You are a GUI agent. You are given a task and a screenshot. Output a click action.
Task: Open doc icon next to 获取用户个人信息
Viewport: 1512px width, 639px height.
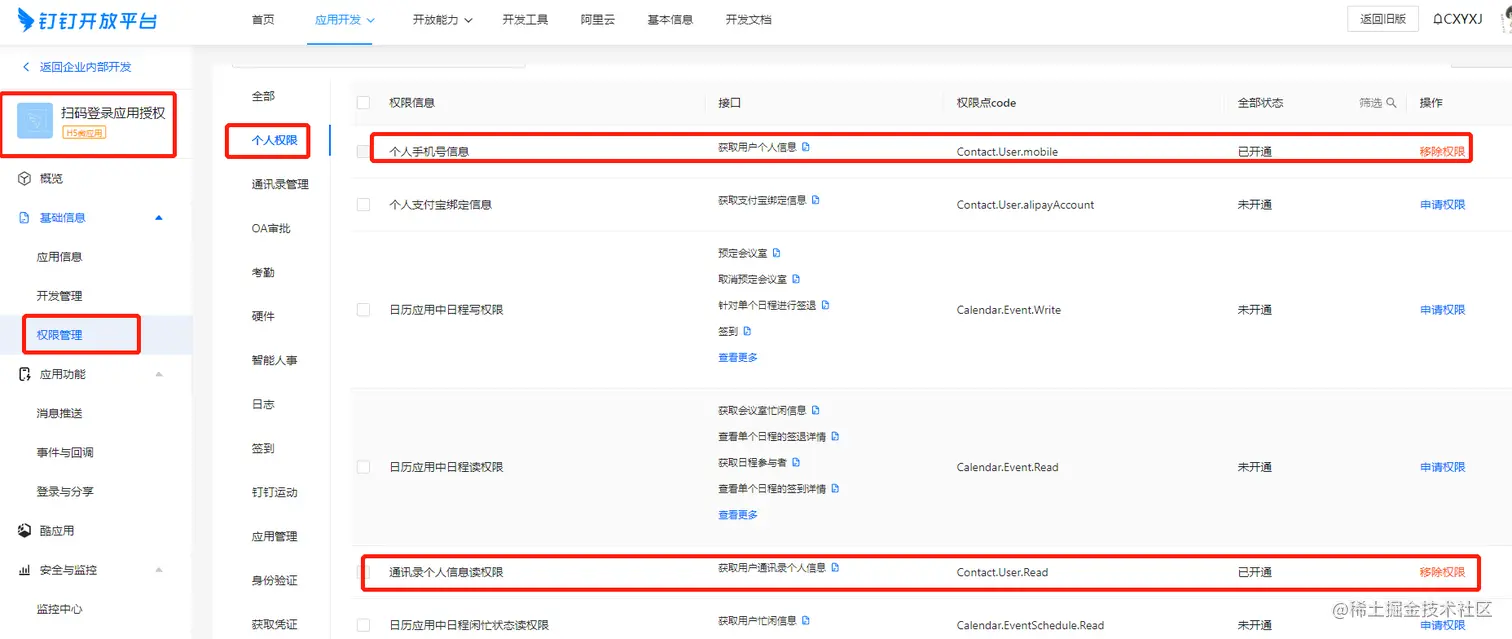click(x=806, y=147)
